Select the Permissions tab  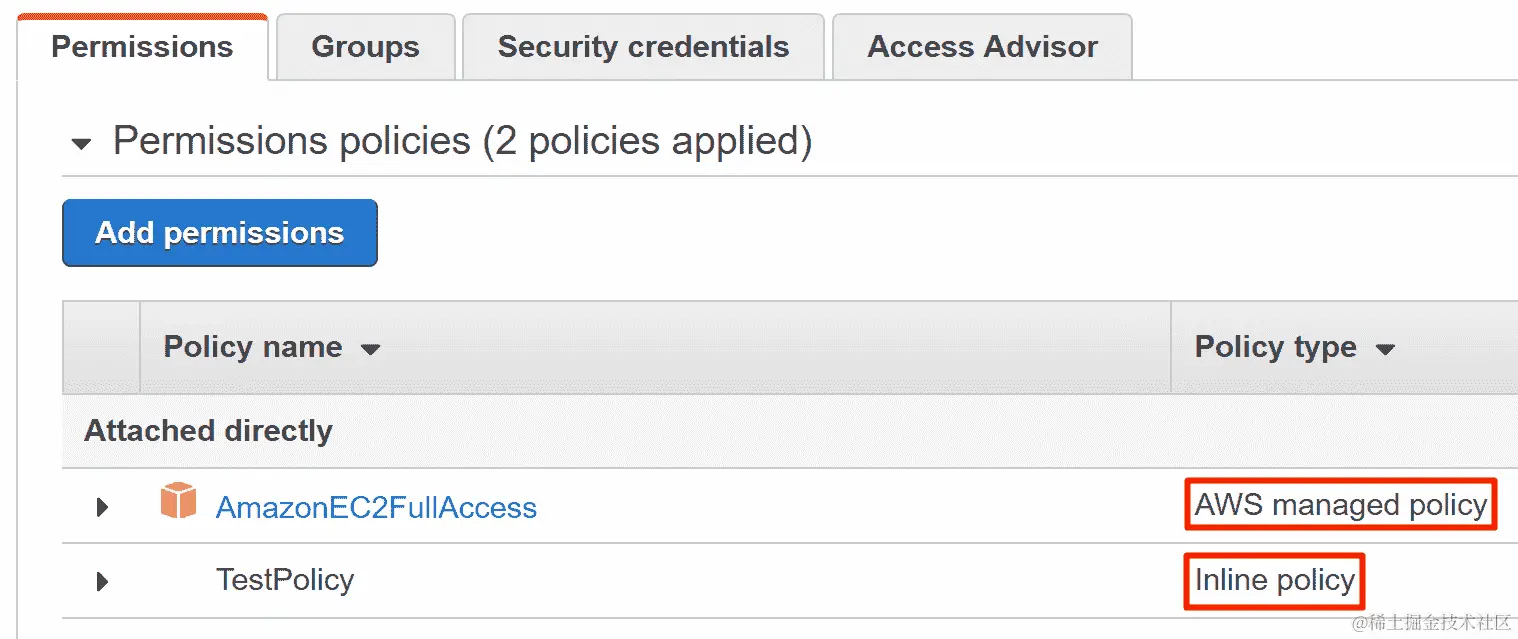(x=142, y=46)
